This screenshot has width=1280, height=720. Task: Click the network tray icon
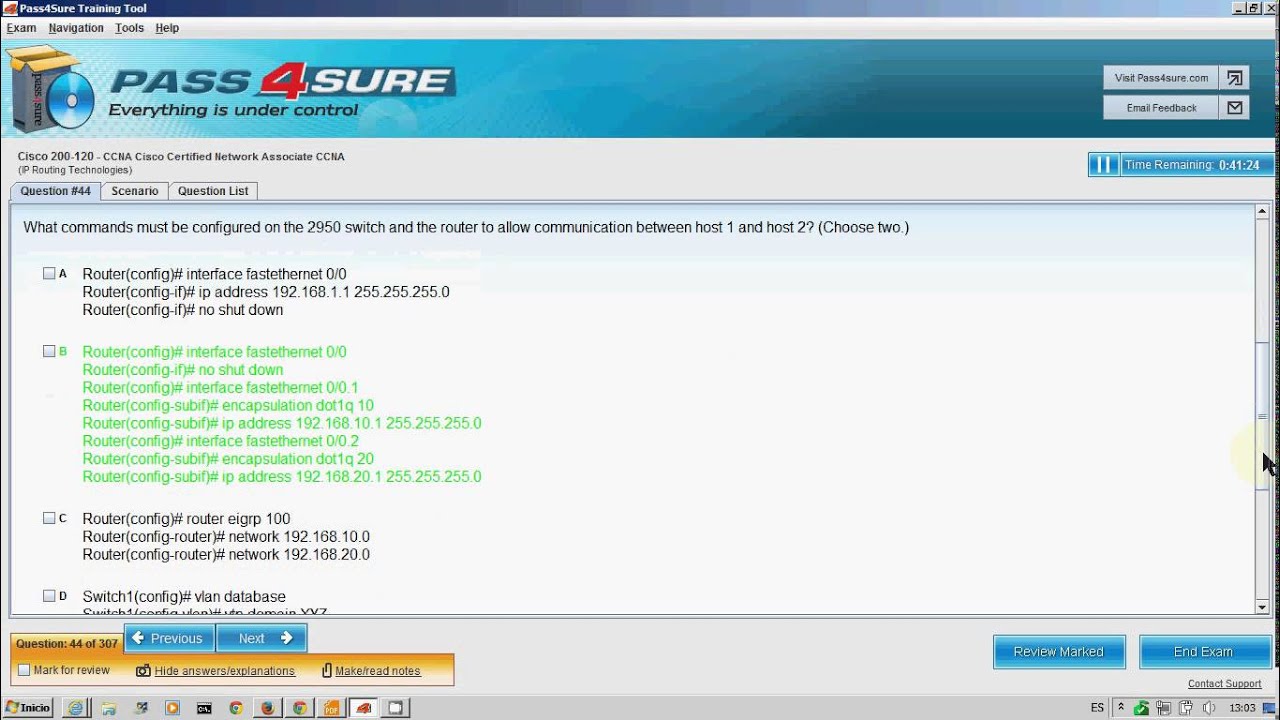pyautogui.click(x=1164, y=708)
